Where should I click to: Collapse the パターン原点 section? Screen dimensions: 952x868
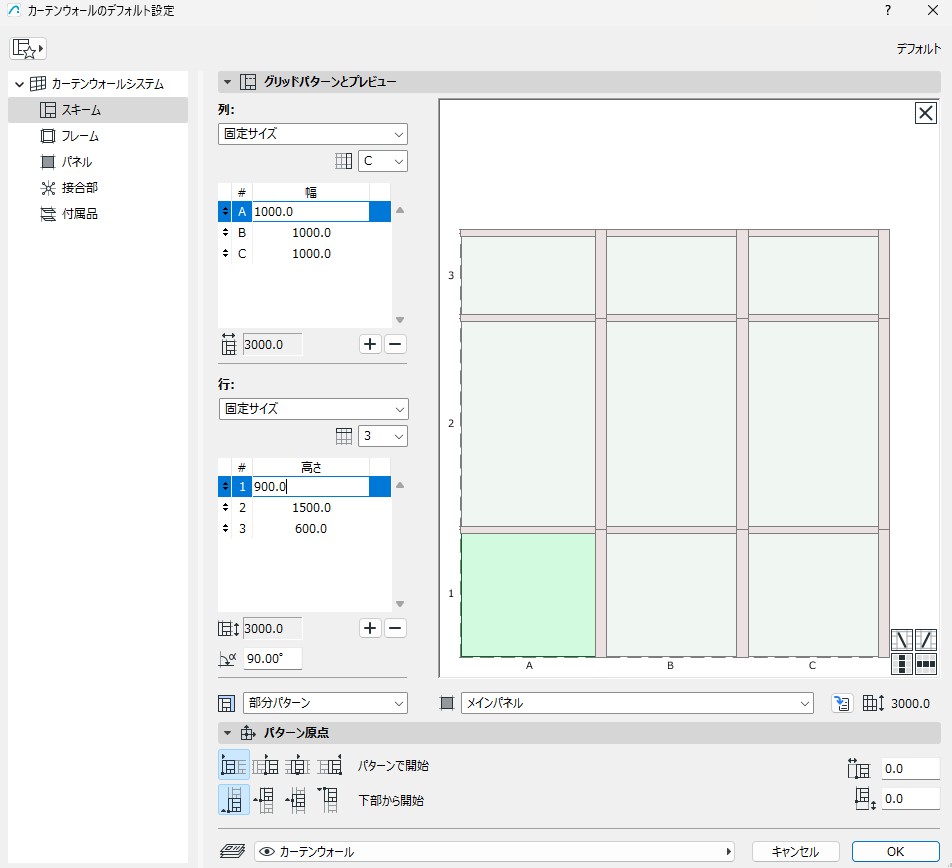coord(227,733)
